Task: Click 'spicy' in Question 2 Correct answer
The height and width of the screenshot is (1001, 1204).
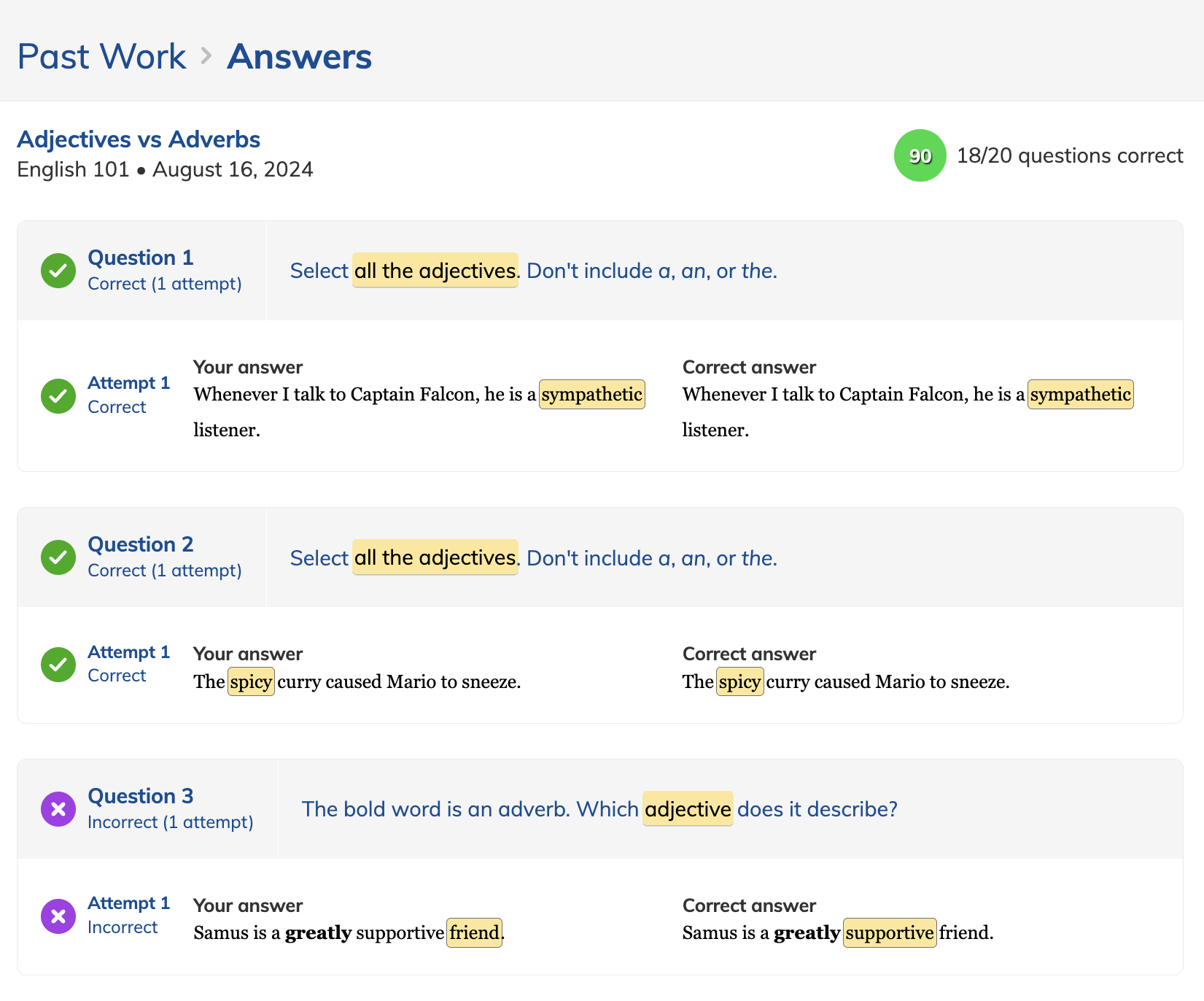Action: tap(740, 681)
